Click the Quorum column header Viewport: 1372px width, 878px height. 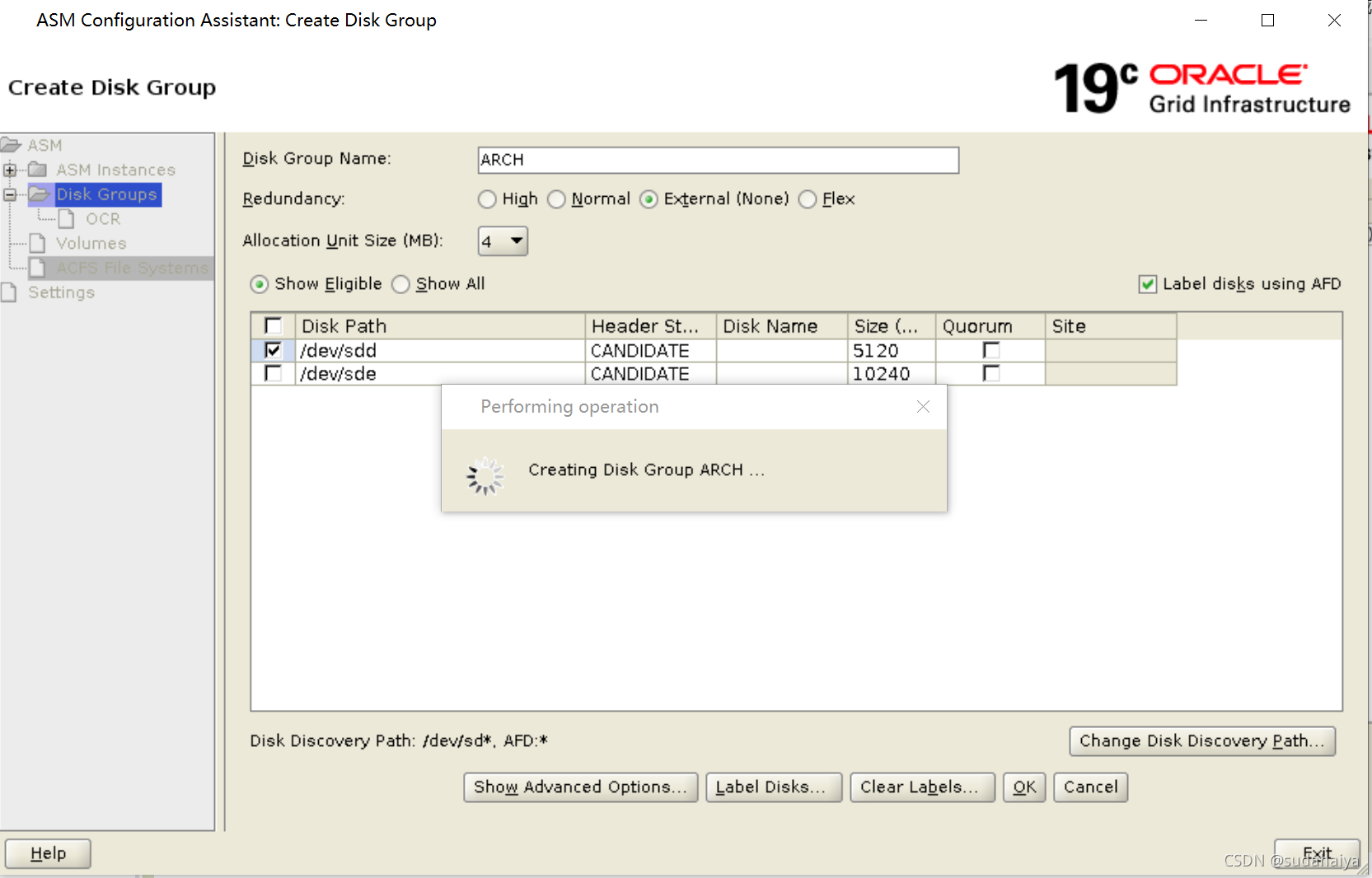point(990,326)
